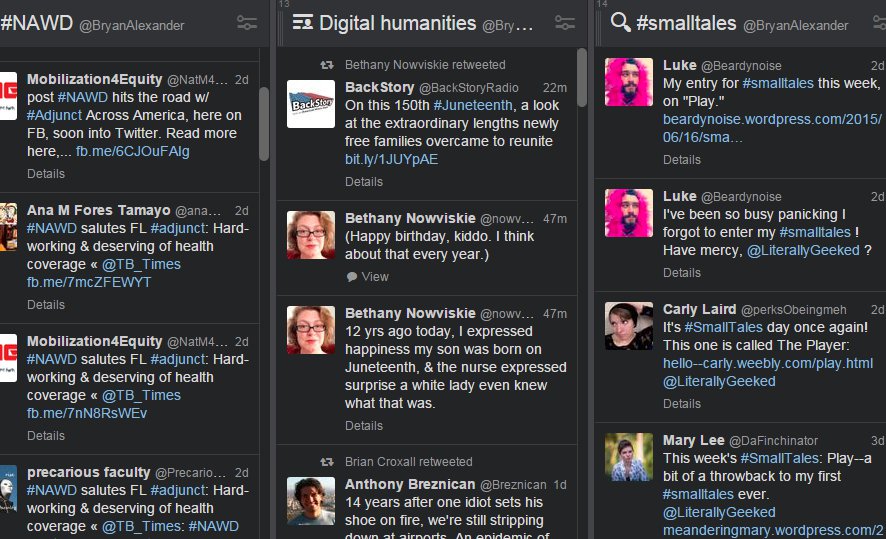
Task: Open Details under BackStory tweet
Action: 364,182
